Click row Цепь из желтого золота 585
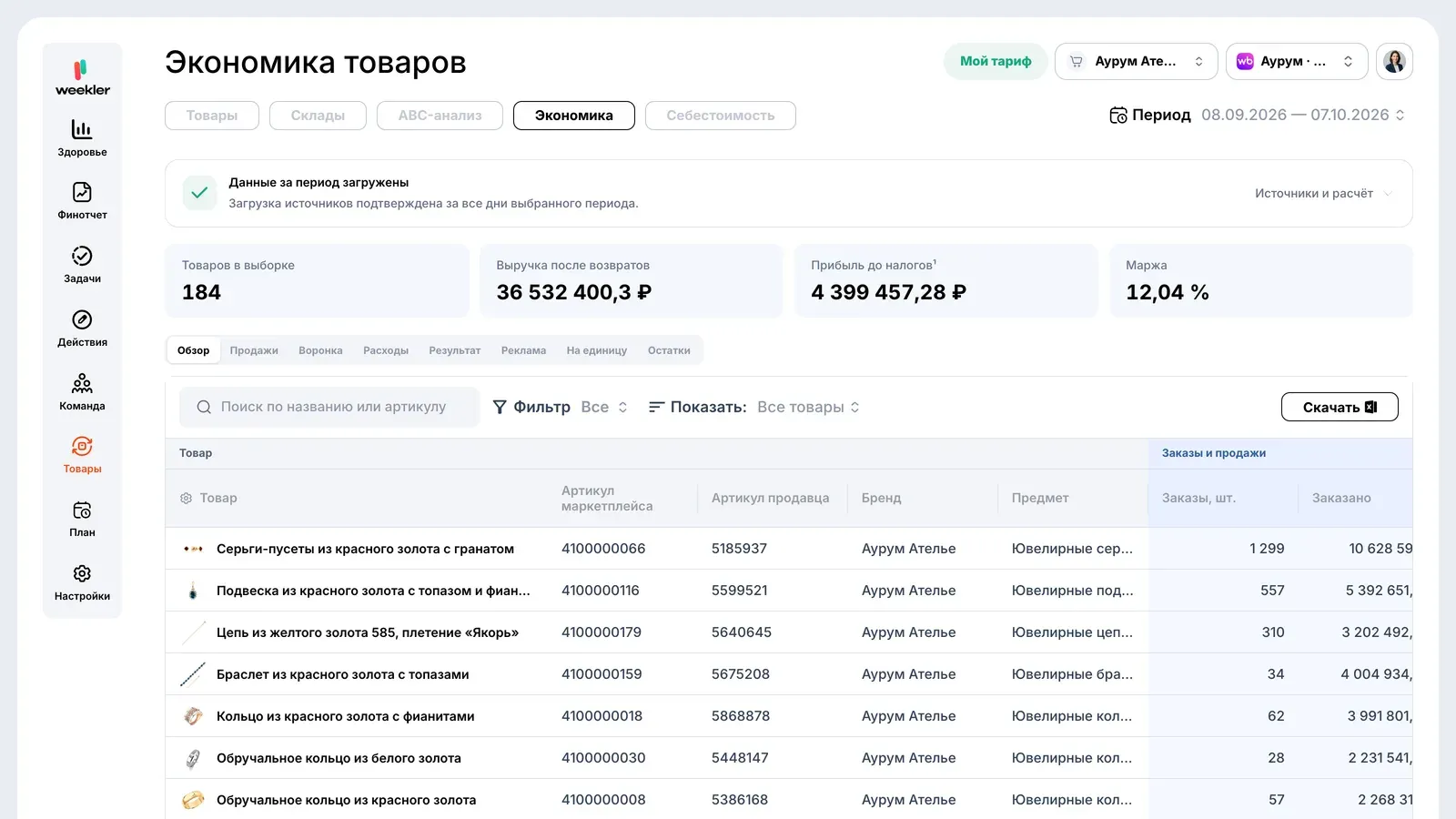 pos(789,632)
